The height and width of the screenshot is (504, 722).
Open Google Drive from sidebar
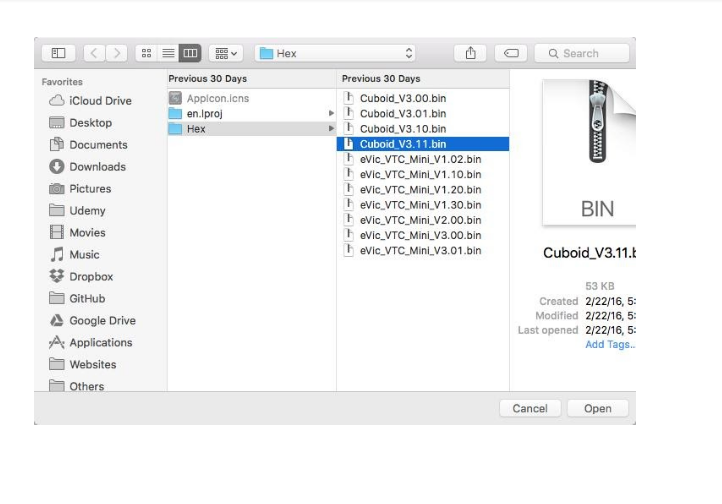(x=93, y=320)
